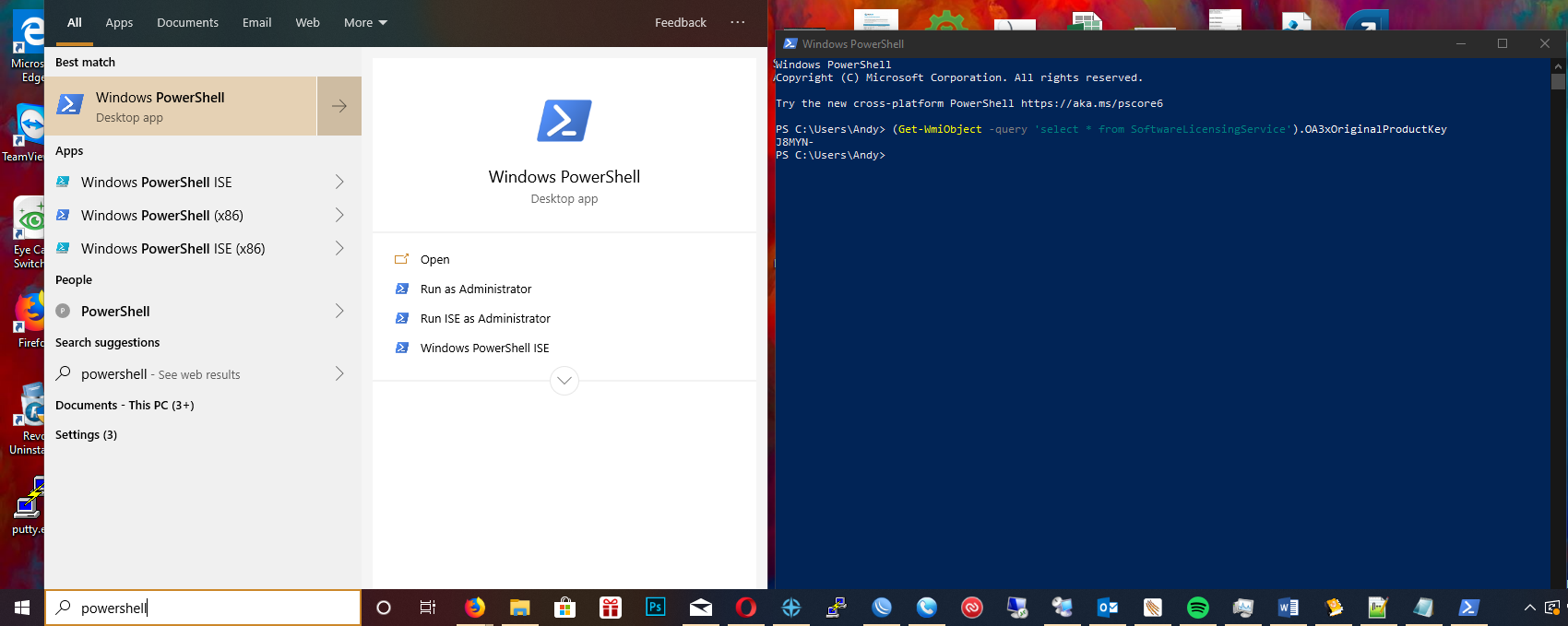Viewport: 1568px width, 626px height.
Task: Click the large PowerShell logo in preview pane
Action: 564,121
